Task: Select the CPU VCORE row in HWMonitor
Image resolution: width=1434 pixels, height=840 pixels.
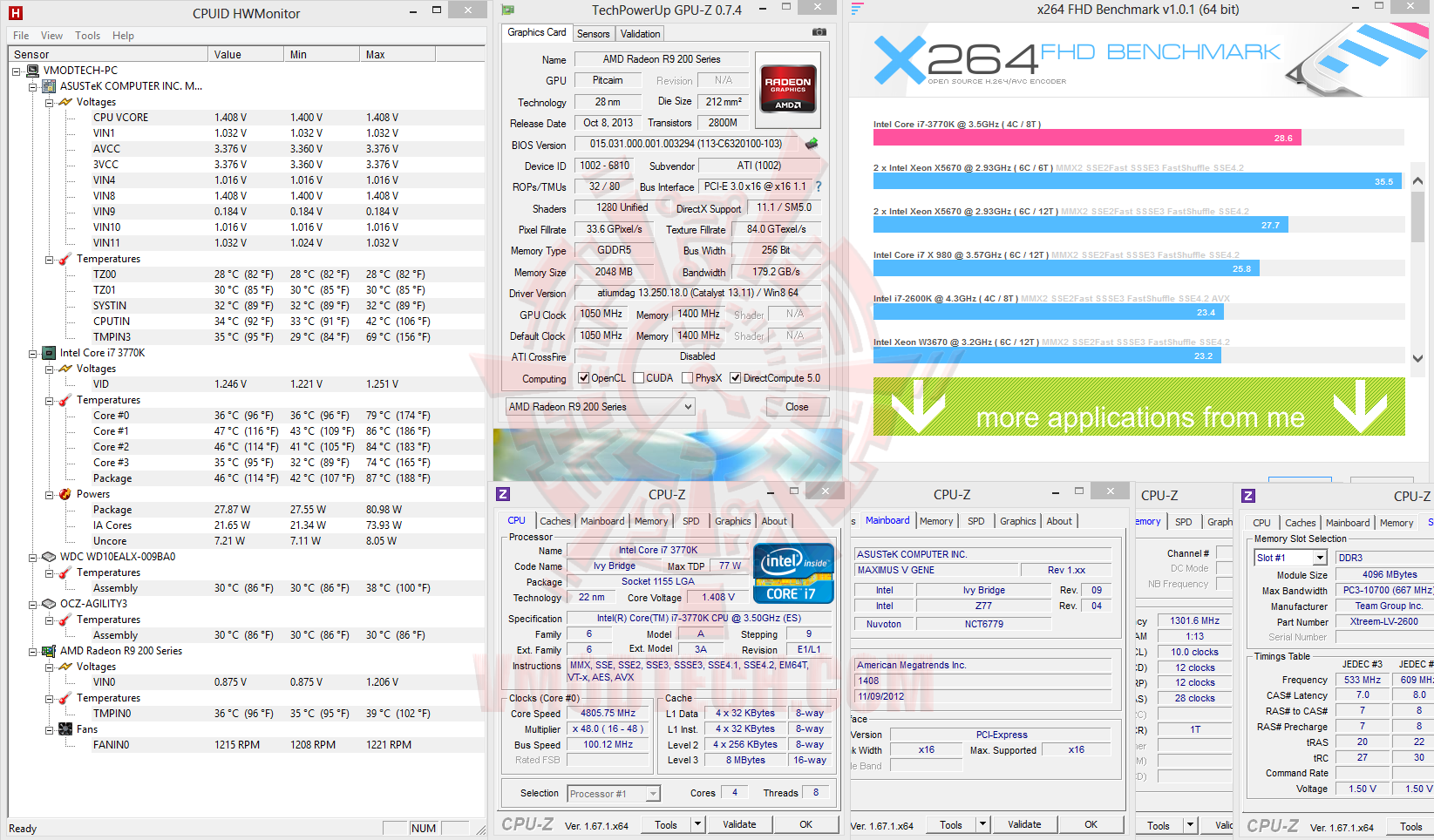Action: [247, 118]
